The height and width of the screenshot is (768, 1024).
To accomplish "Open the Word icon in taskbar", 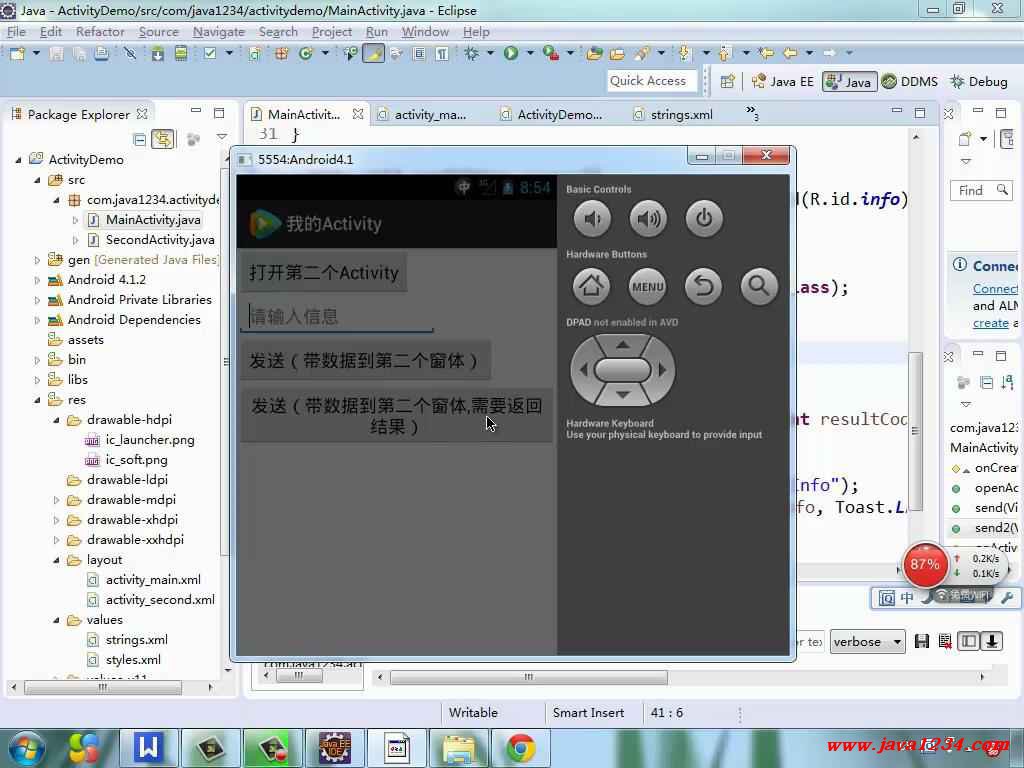I will tap(148, 747).
